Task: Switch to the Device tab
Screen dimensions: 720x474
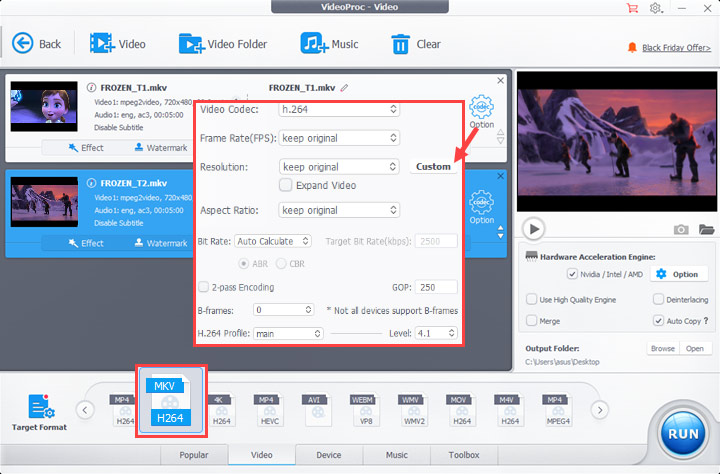Action: click(x=329, y=455)
